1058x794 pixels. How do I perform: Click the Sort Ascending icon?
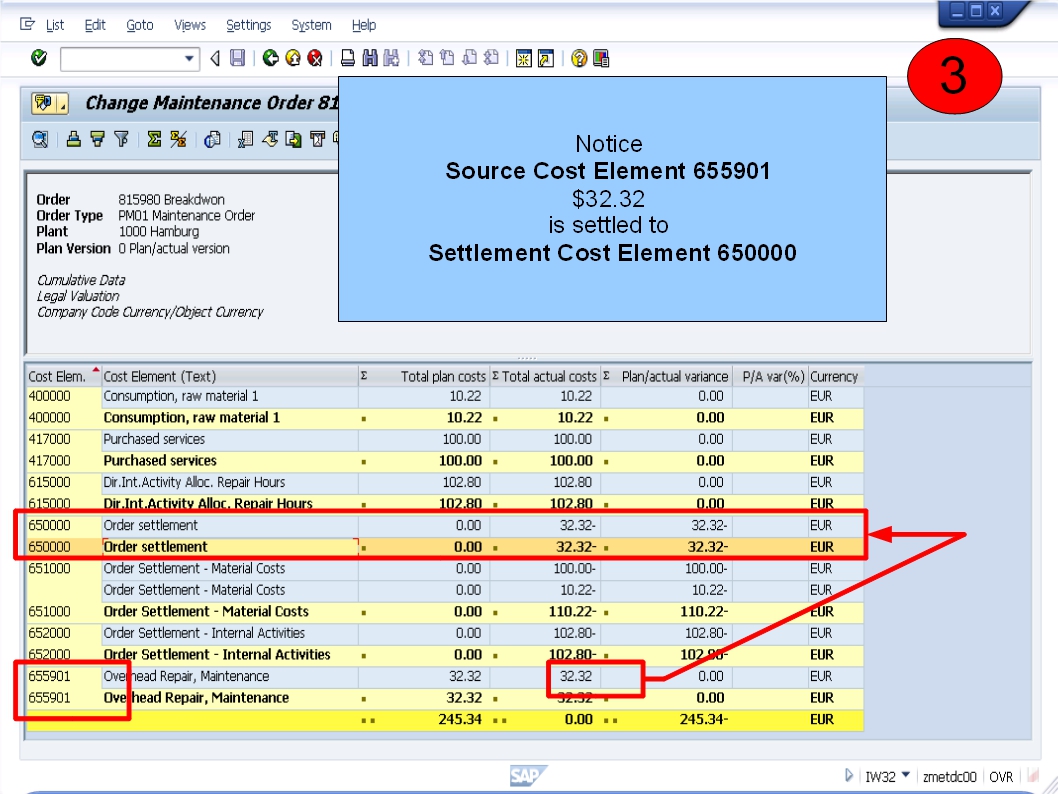74,140
